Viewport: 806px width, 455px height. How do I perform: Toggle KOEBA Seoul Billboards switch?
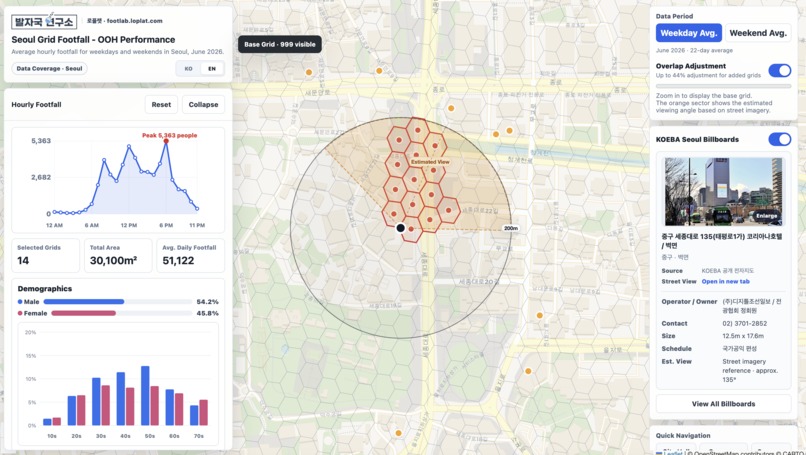pyautogui.click(x=779, y=139)
